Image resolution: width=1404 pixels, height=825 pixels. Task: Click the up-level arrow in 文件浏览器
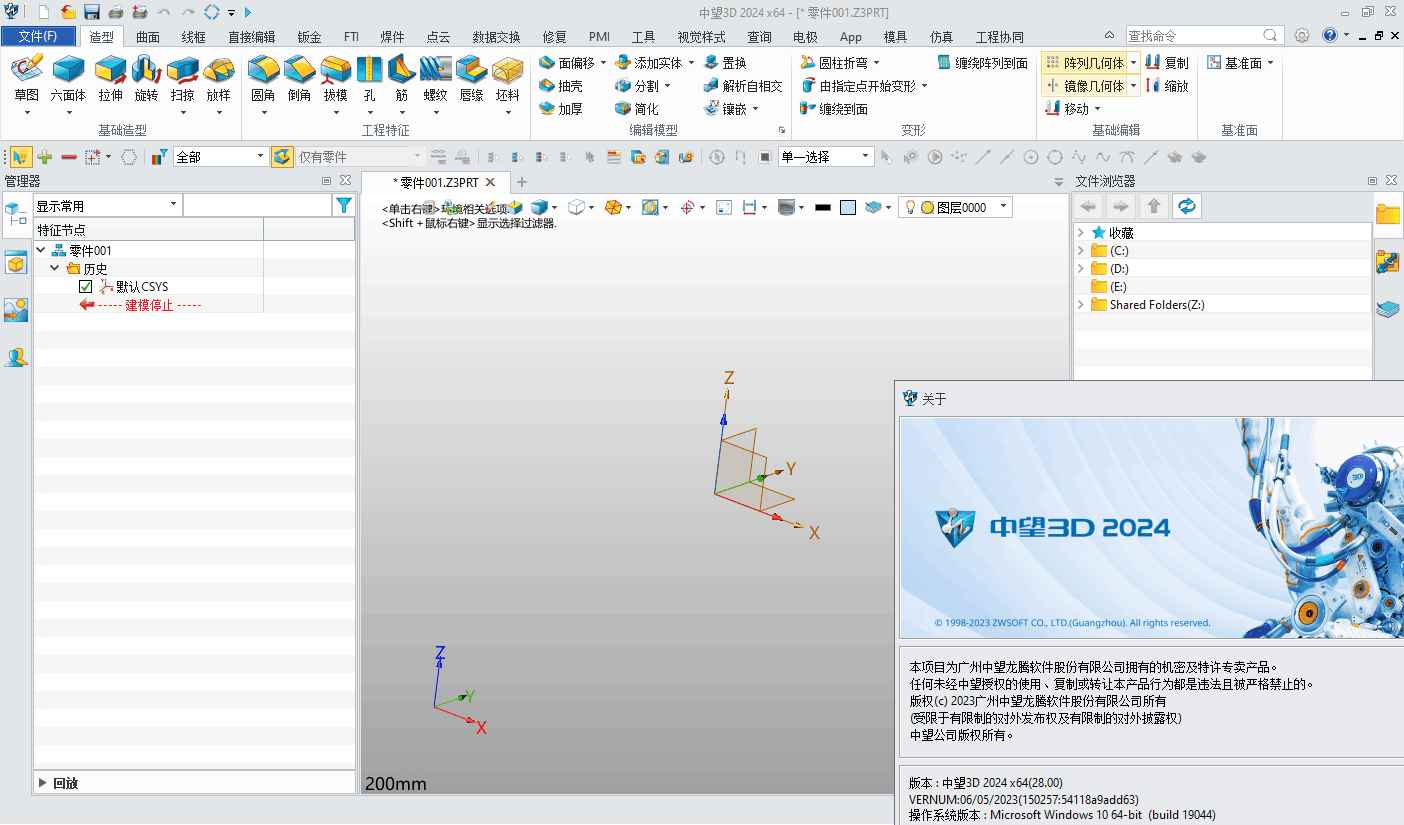coord(1153,206)
